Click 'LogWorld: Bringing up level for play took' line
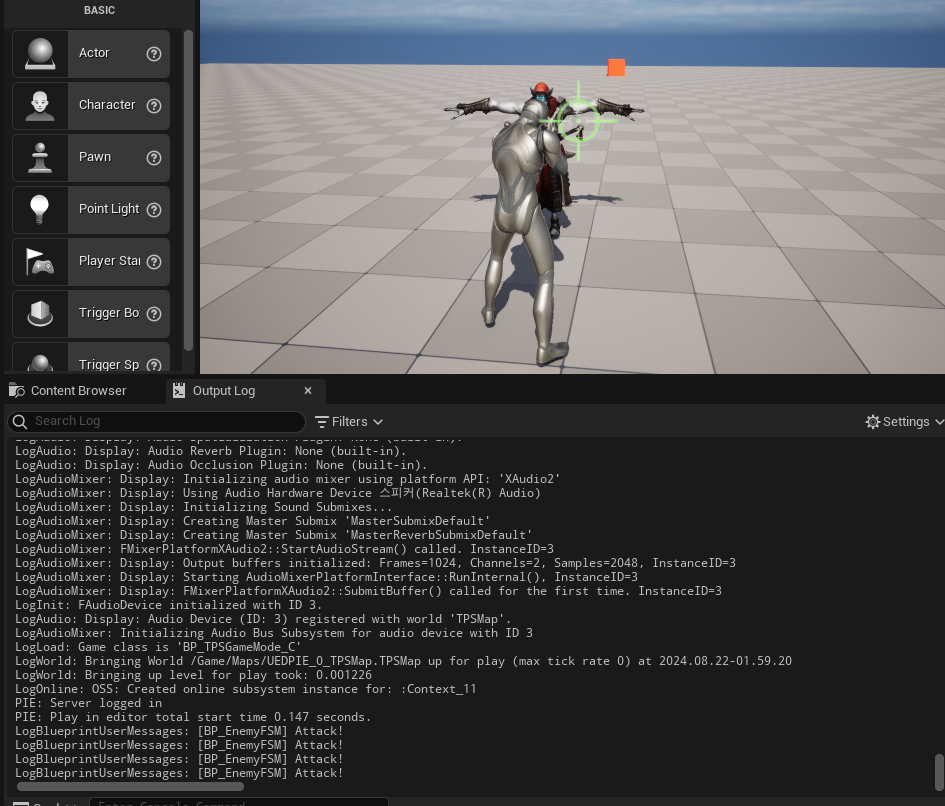 click(x=193, y=675)
